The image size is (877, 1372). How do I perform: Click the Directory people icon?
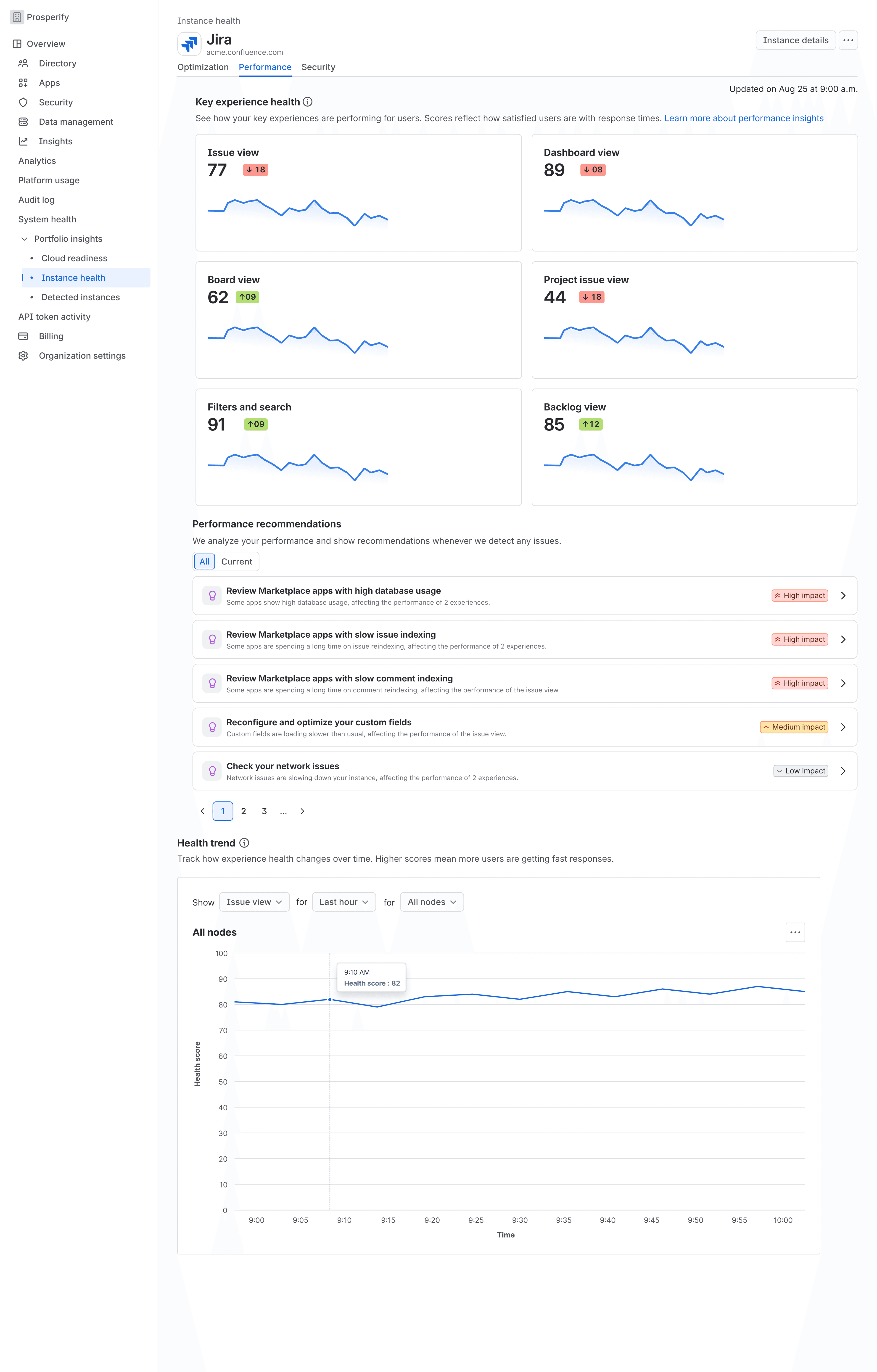pos(23,63)
